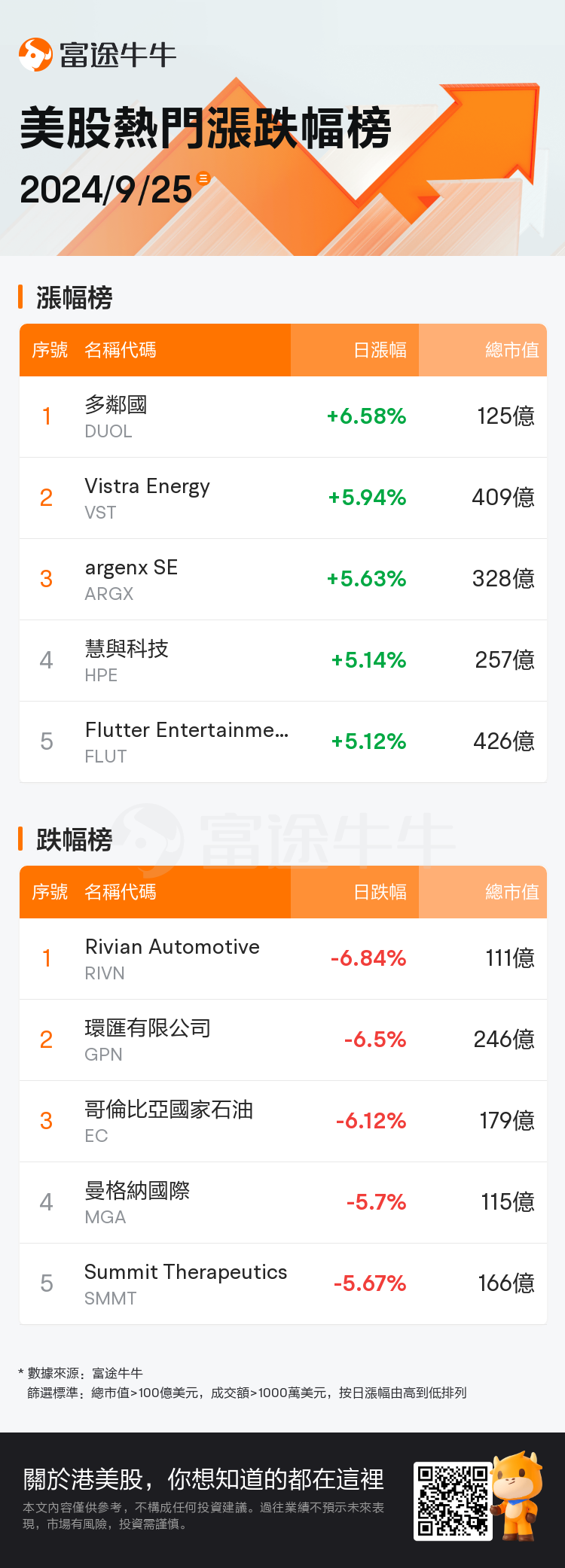This screenshot has width=565, height=1568.
Task: Select the argenx SE ARGX entry
Action: (283, 580)
